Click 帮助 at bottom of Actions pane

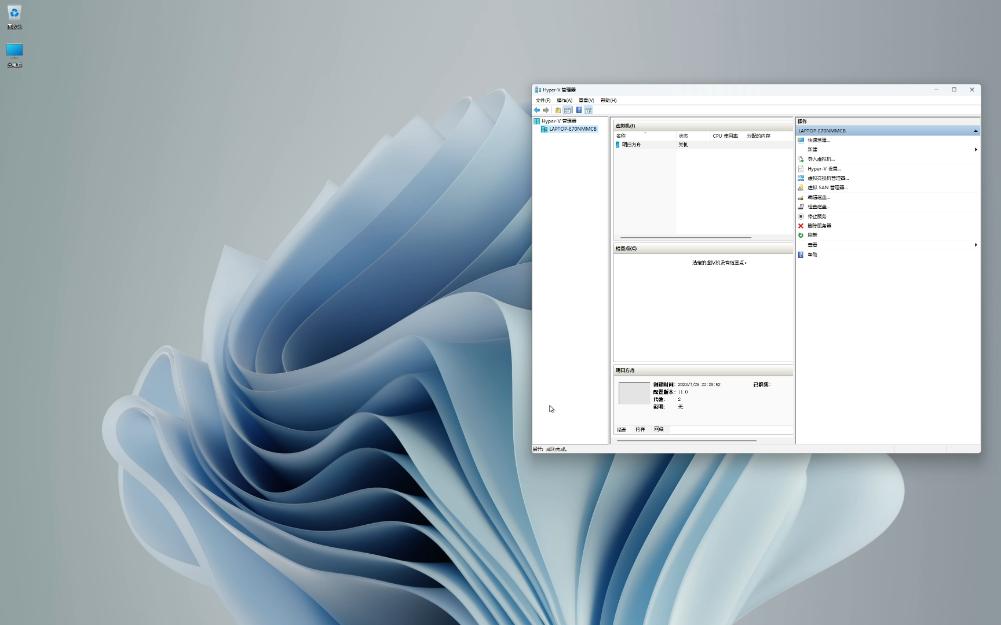point(810,254)
